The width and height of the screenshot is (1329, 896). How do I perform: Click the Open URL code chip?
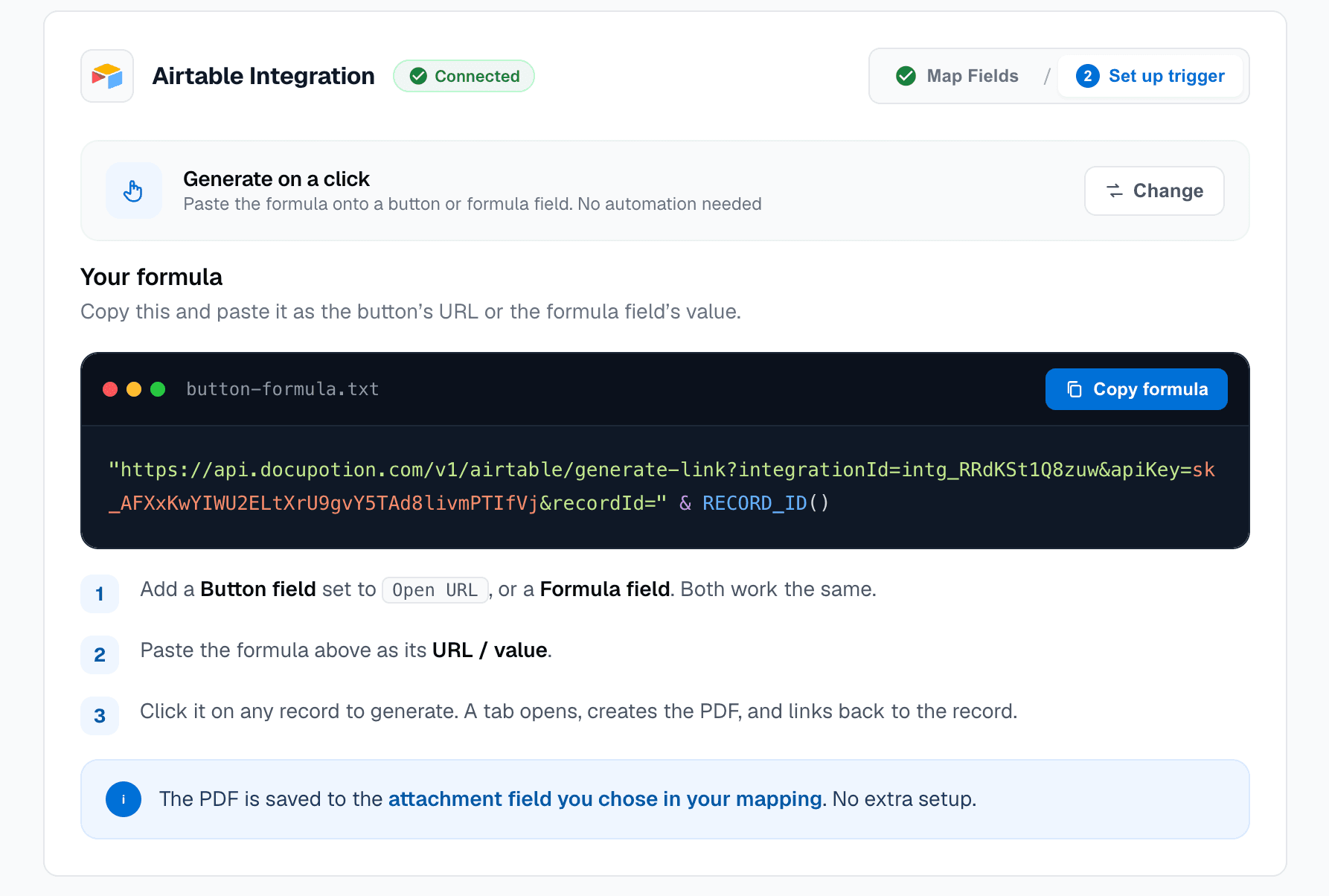pos(435,590)
